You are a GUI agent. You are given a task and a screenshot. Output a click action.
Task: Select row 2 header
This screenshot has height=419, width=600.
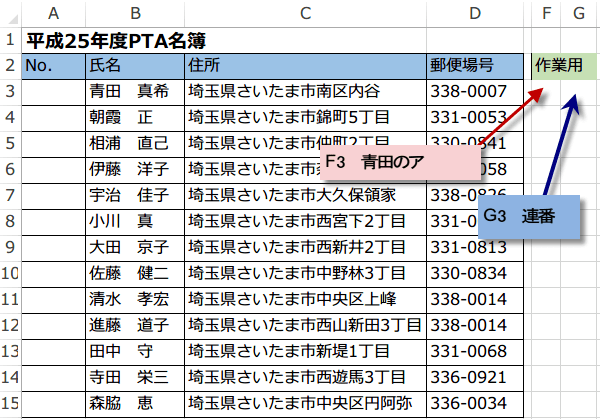coord(10,66)
